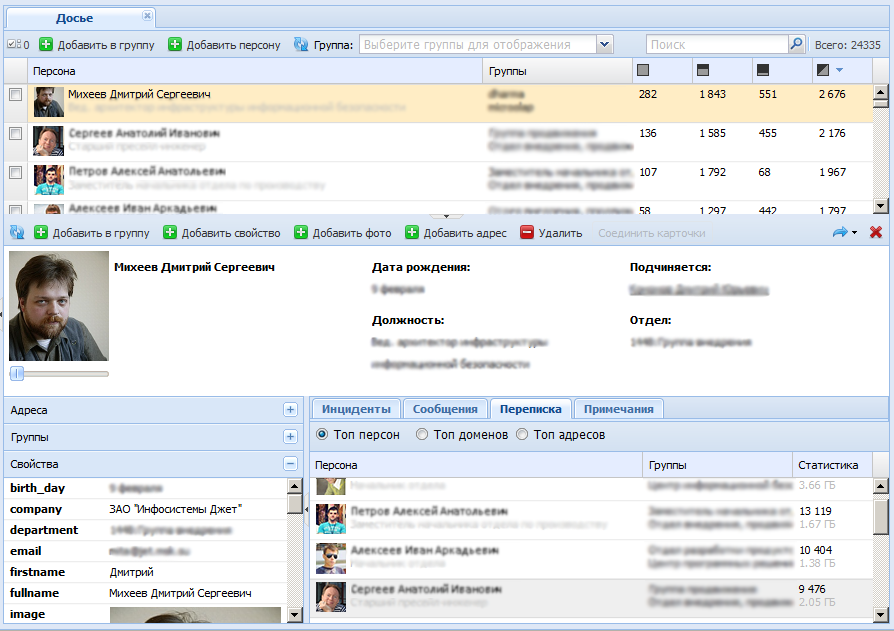
Task: Click the dark square column icon
Action: tap(763, 70)
